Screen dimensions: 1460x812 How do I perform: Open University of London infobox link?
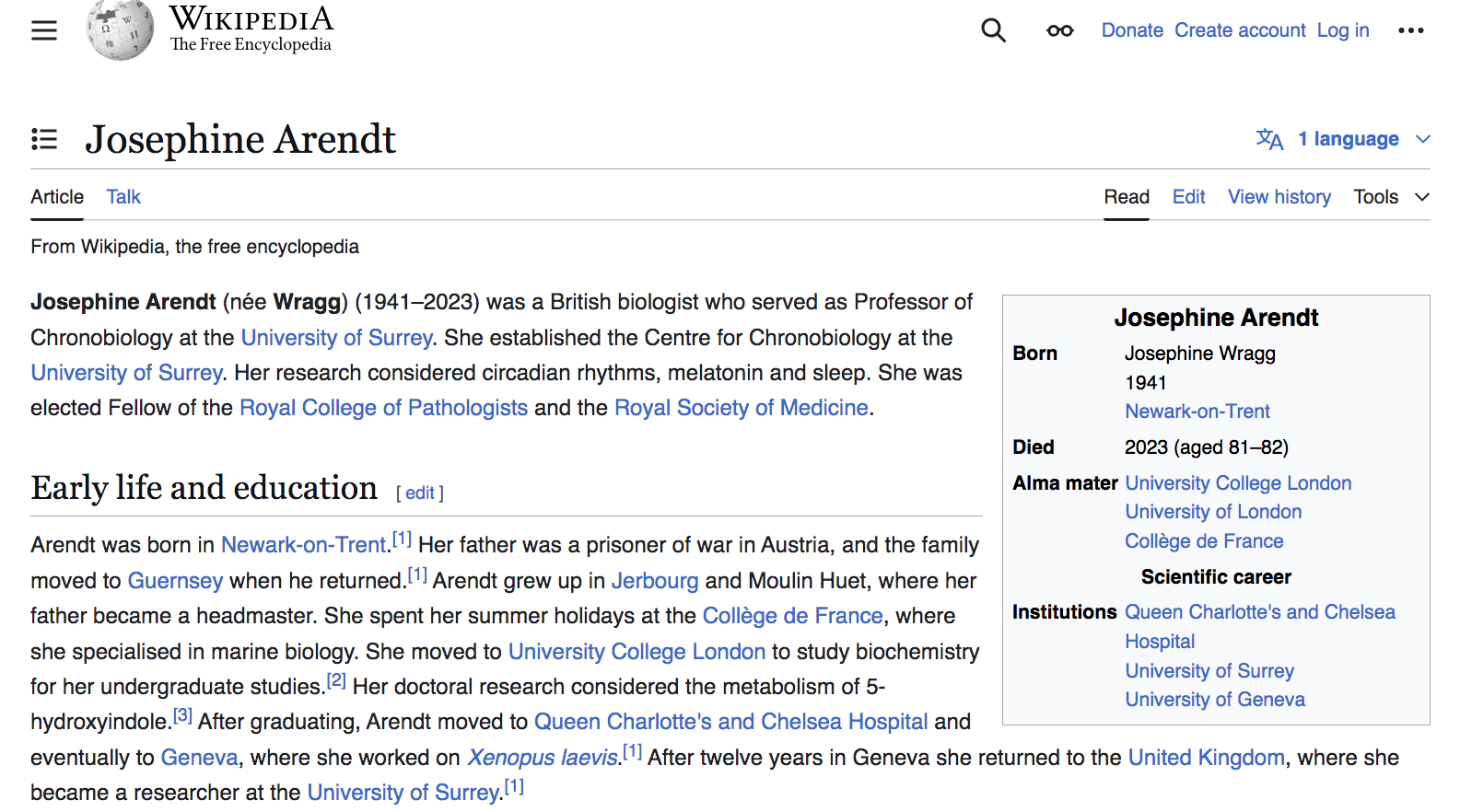pyautogui.click(x=1213, y=512)
